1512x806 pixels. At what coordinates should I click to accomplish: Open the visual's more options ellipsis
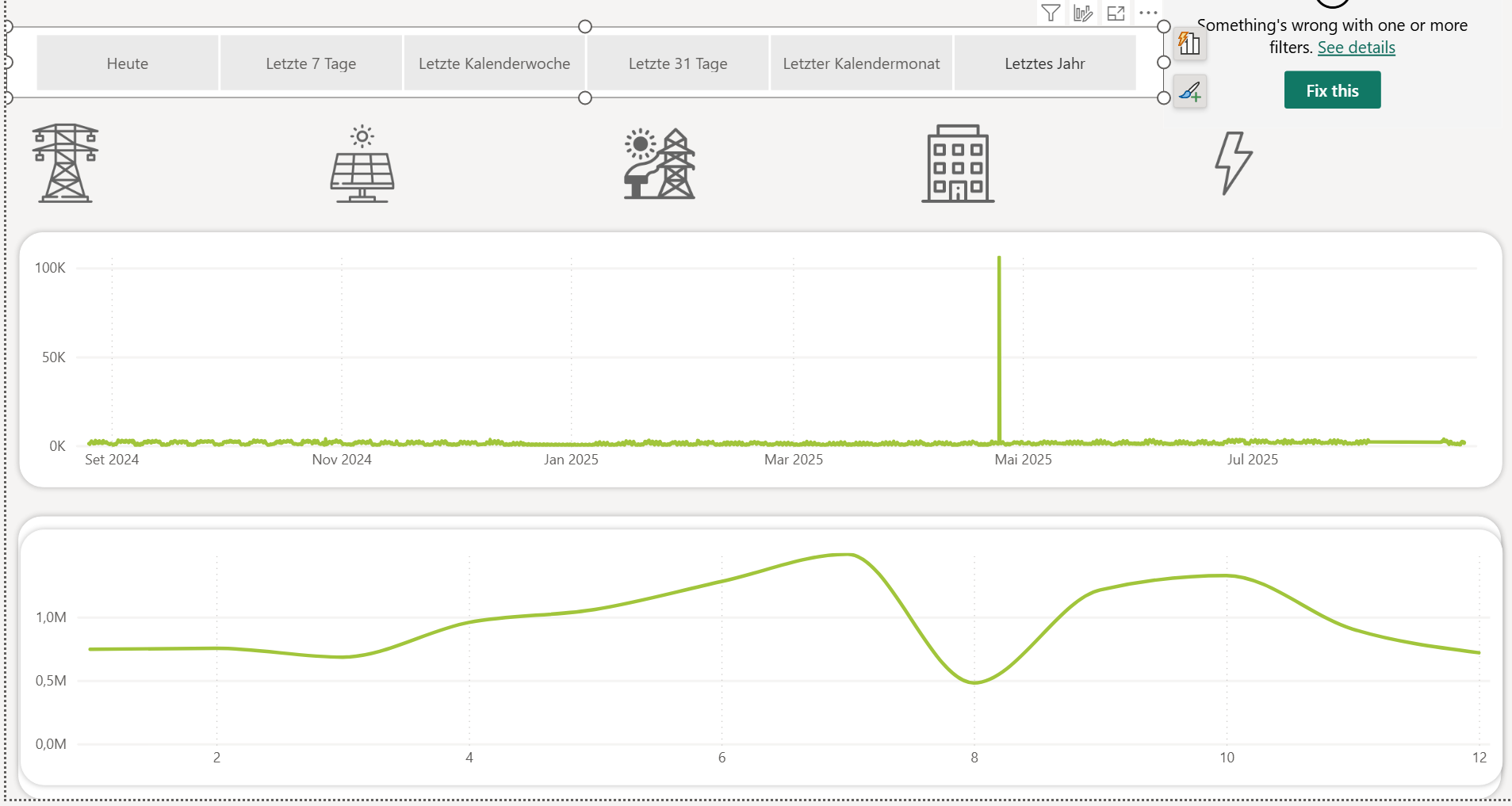click(1148, 13)
